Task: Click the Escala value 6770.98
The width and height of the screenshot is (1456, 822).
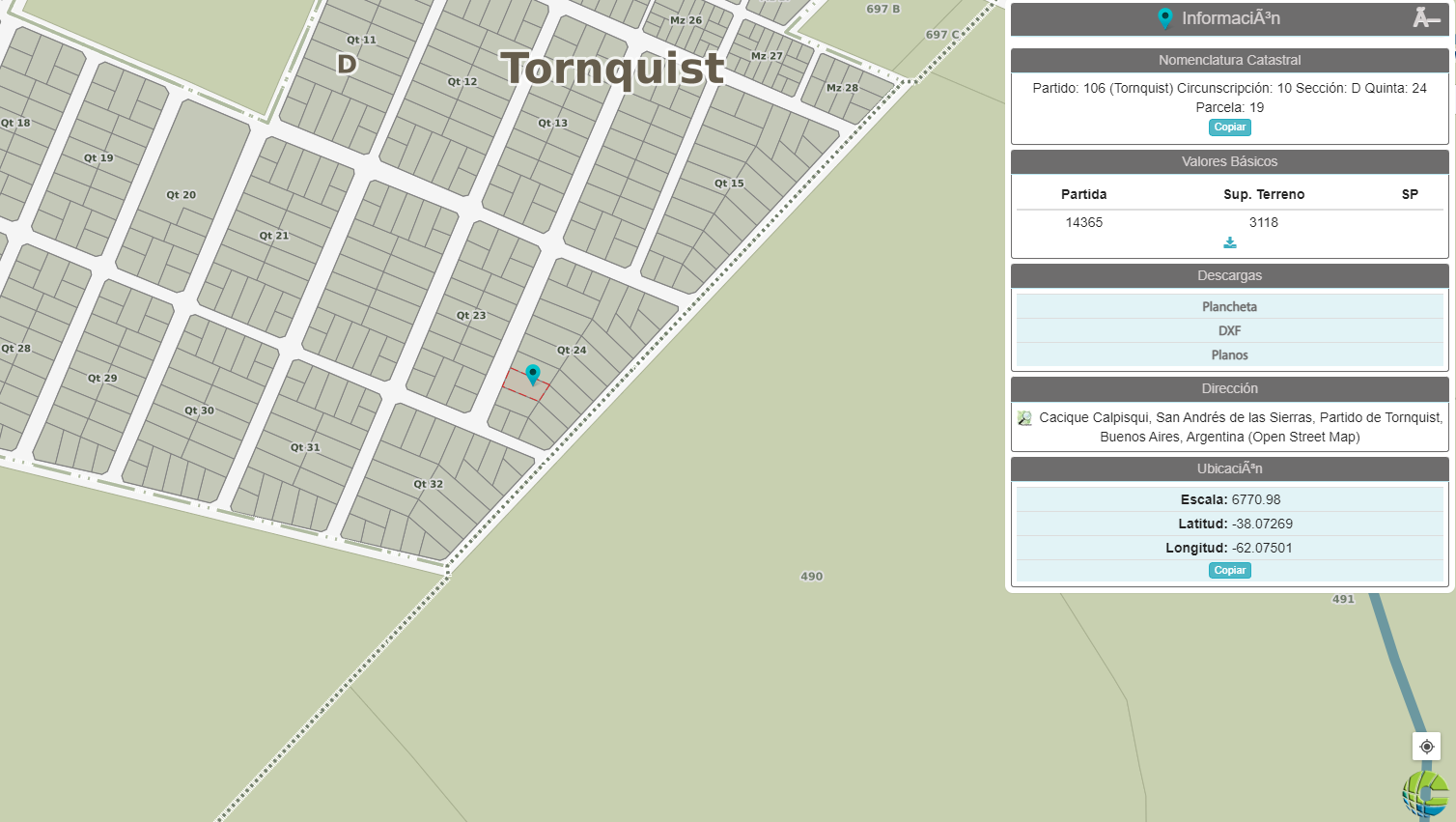Action: tap(1256, 499)
